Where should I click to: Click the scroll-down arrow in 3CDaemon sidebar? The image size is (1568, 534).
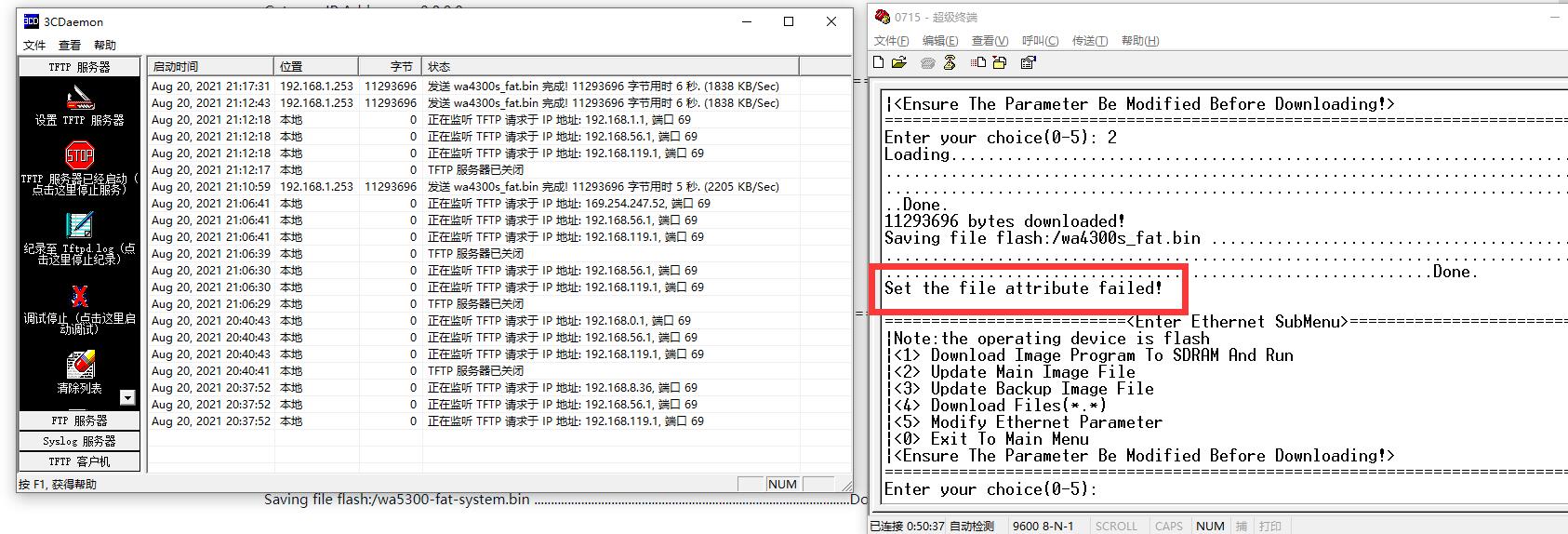click(x=128, y=398)
